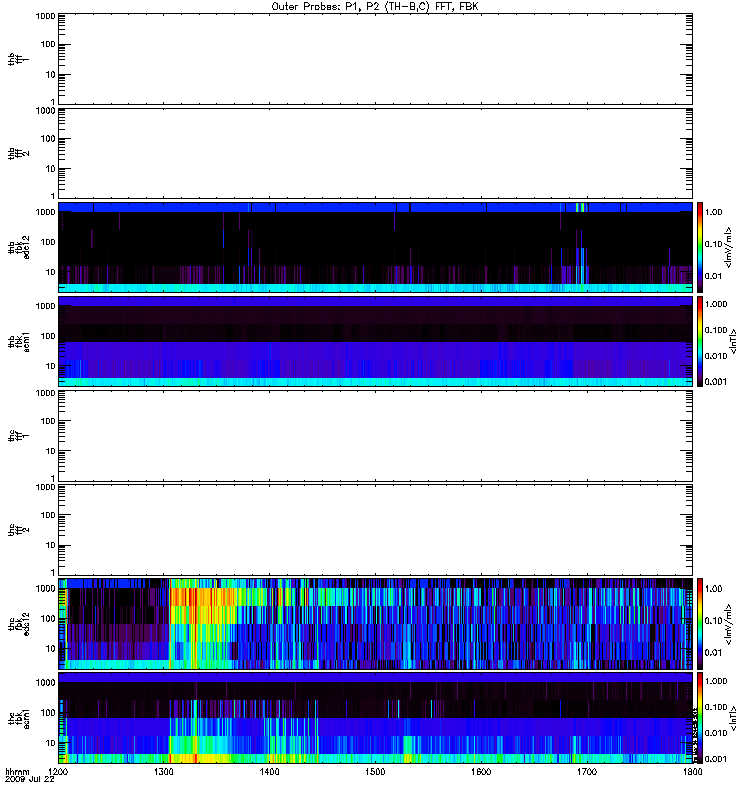Viewport: 750px width, 800px height.
Task: Click the 1.00 tick on thb edc12 color bar
Action: click(713, 212)
